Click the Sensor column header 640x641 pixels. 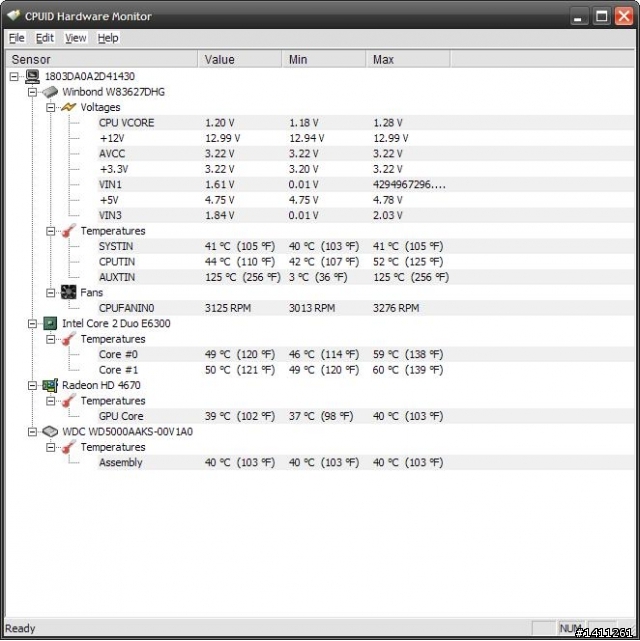(x=101, y=59)
